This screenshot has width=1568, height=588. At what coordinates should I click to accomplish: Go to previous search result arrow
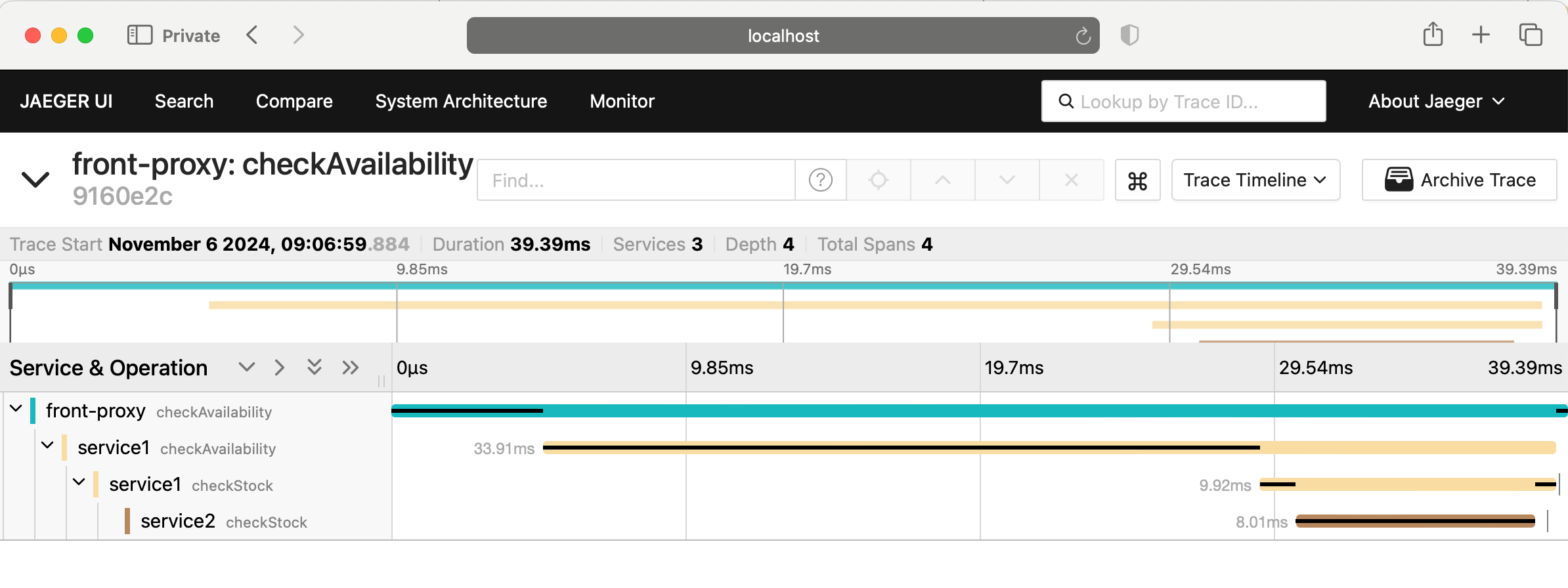[x=942, y=180]
